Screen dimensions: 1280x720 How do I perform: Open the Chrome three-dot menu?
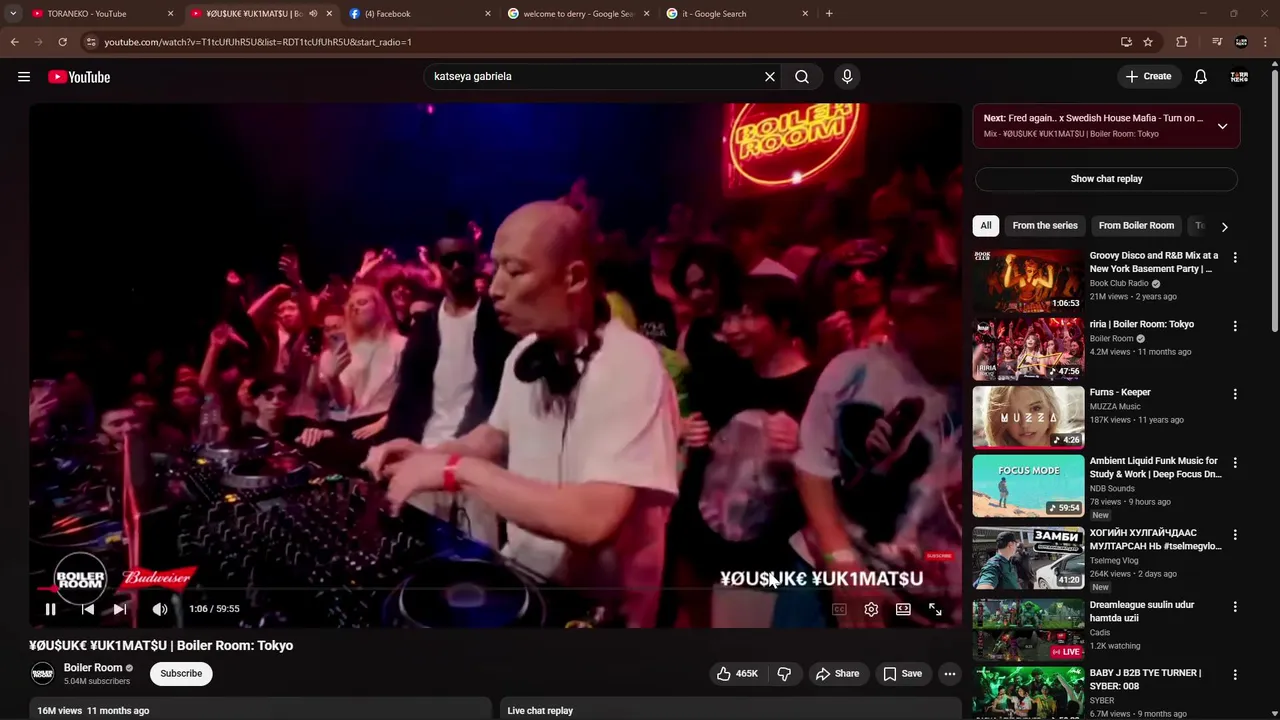pos(1266,42)
